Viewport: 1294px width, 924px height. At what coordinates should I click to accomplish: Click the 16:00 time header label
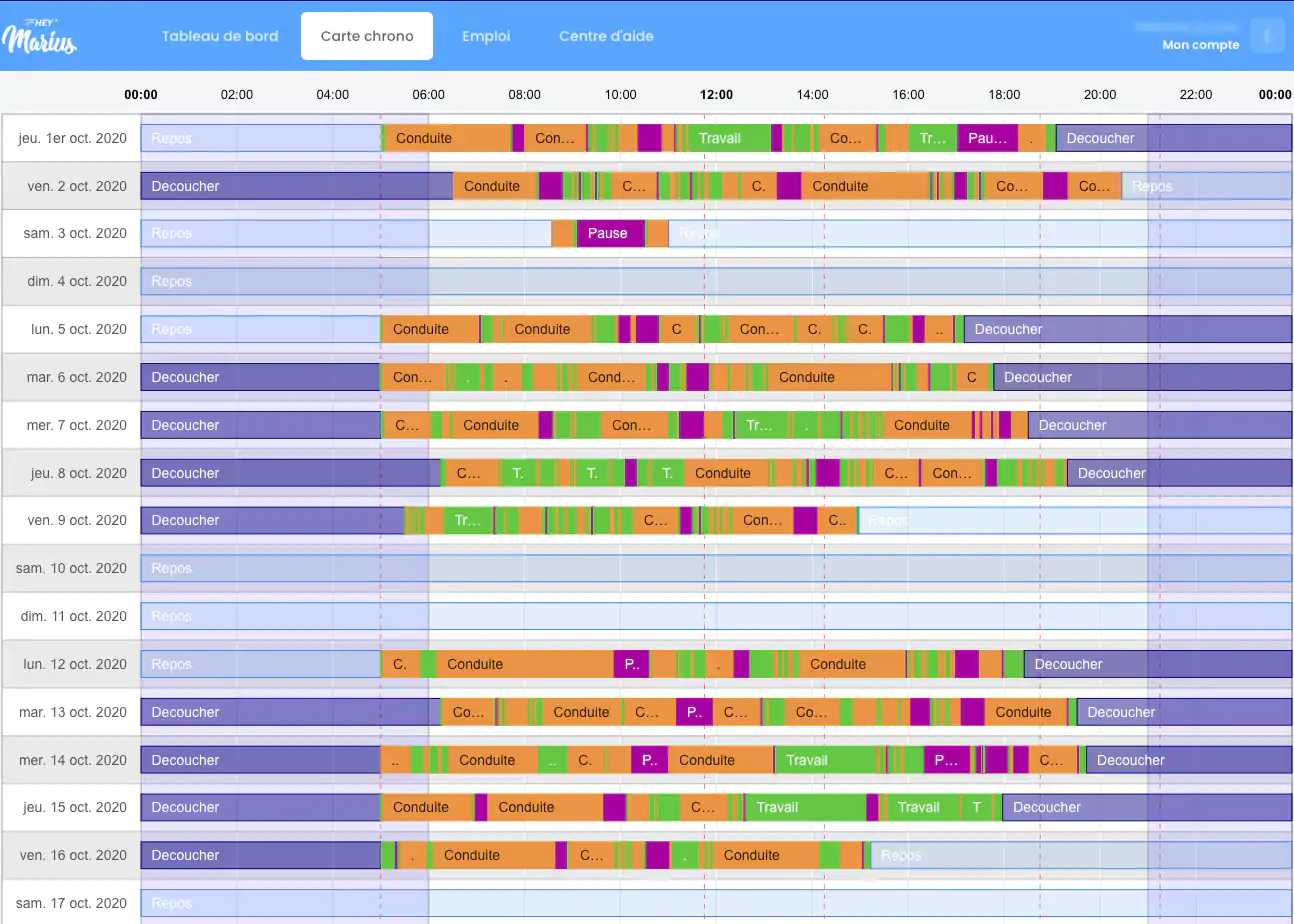click(908, 95)
